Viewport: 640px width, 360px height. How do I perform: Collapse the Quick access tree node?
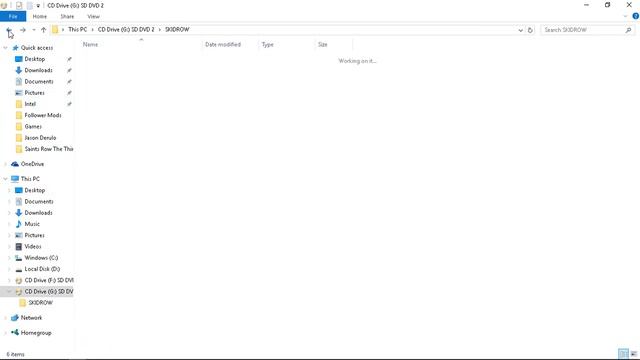click(x=5, y=48)
